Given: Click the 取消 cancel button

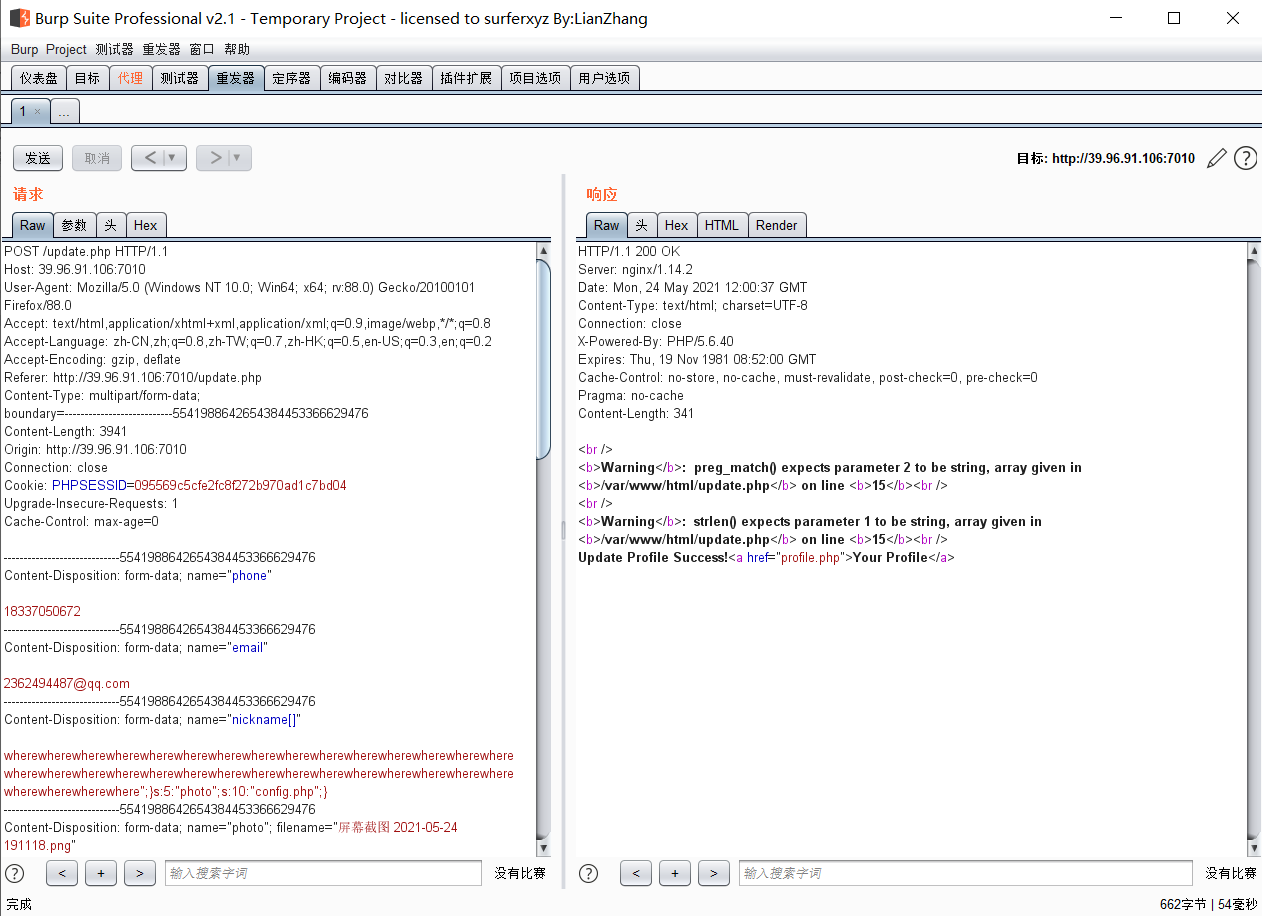Looking at the screenshot, I should point(97,158).
